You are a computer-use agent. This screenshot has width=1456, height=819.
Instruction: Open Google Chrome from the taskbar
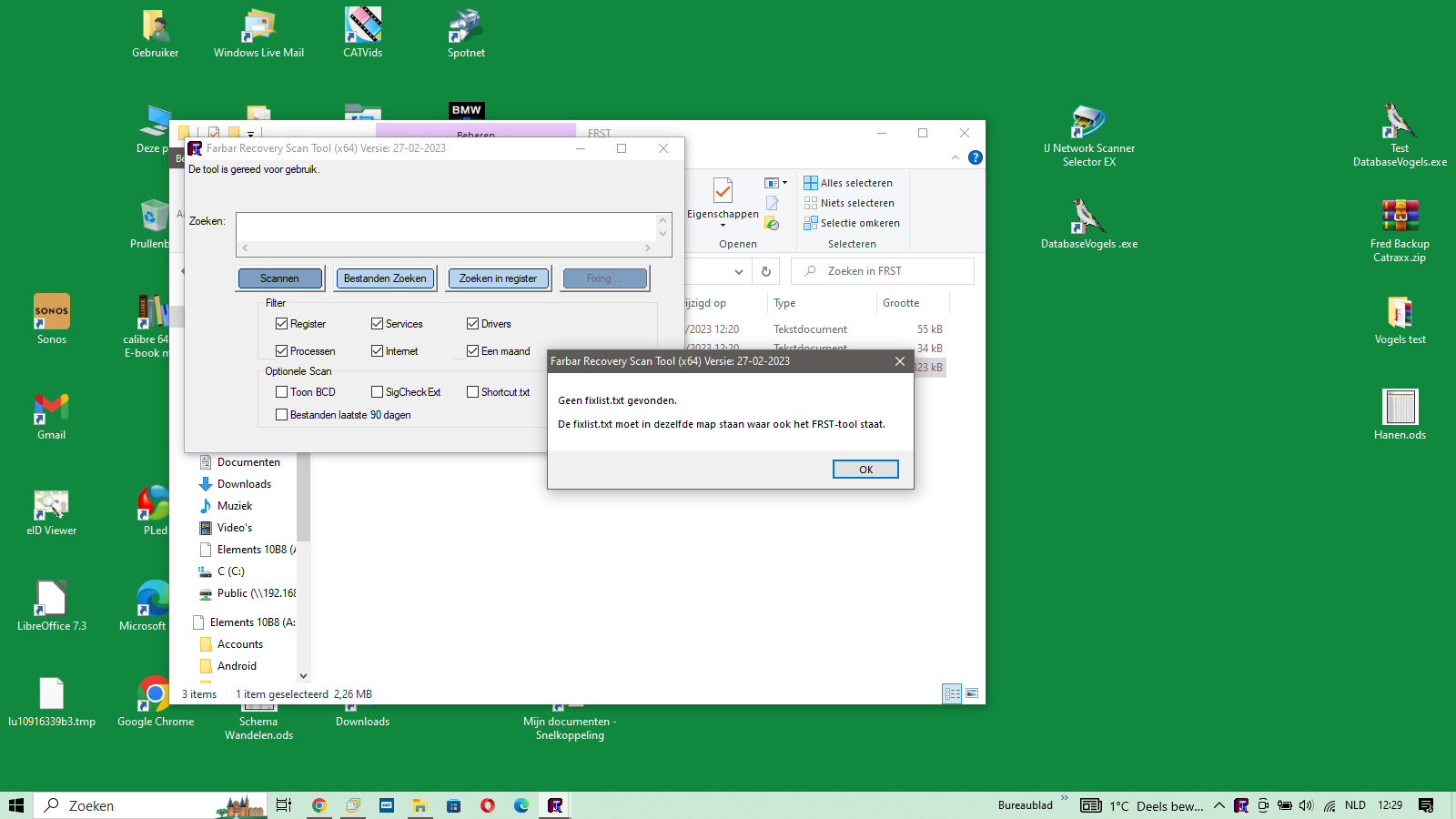click(x=318, y=805)
